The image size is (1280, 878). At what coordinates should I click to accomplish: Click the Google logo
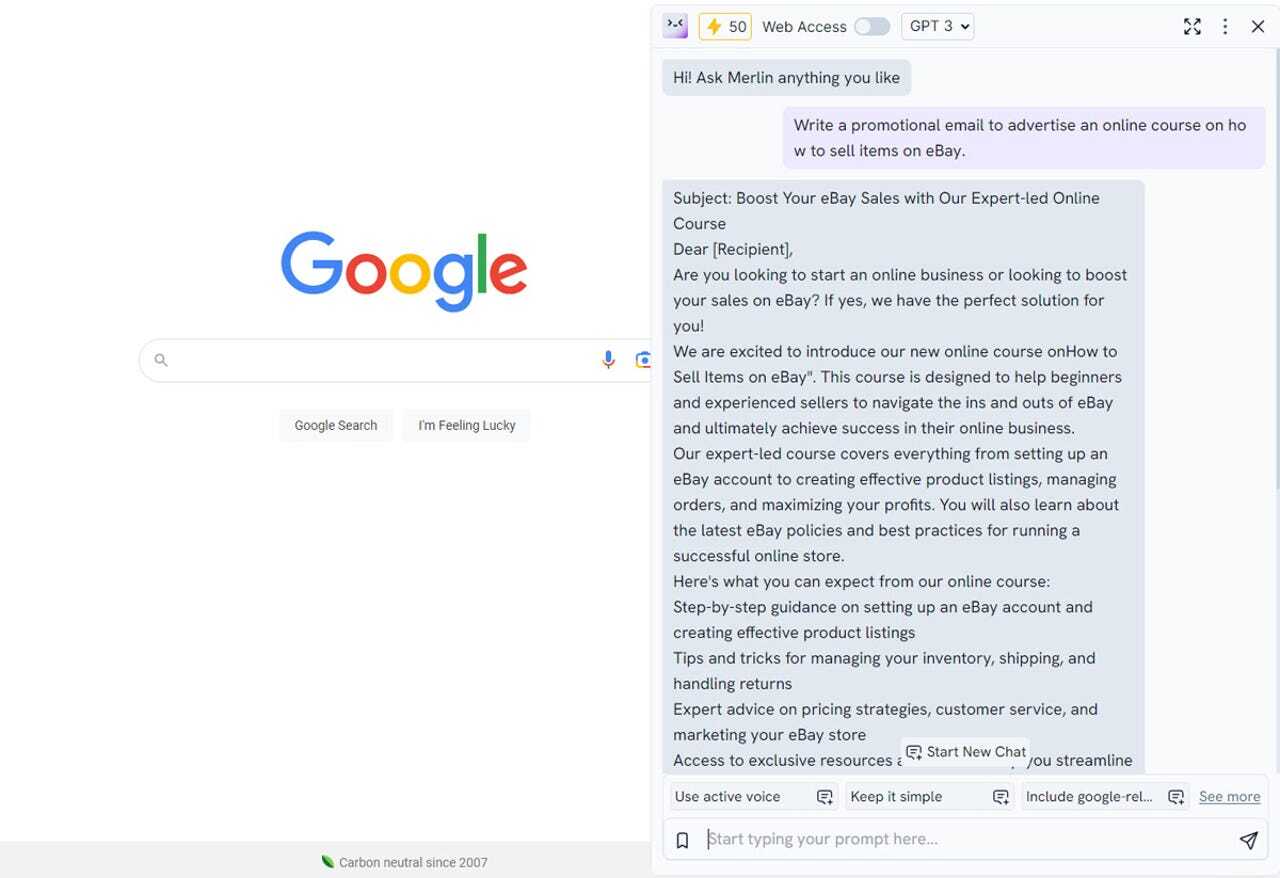404,271
